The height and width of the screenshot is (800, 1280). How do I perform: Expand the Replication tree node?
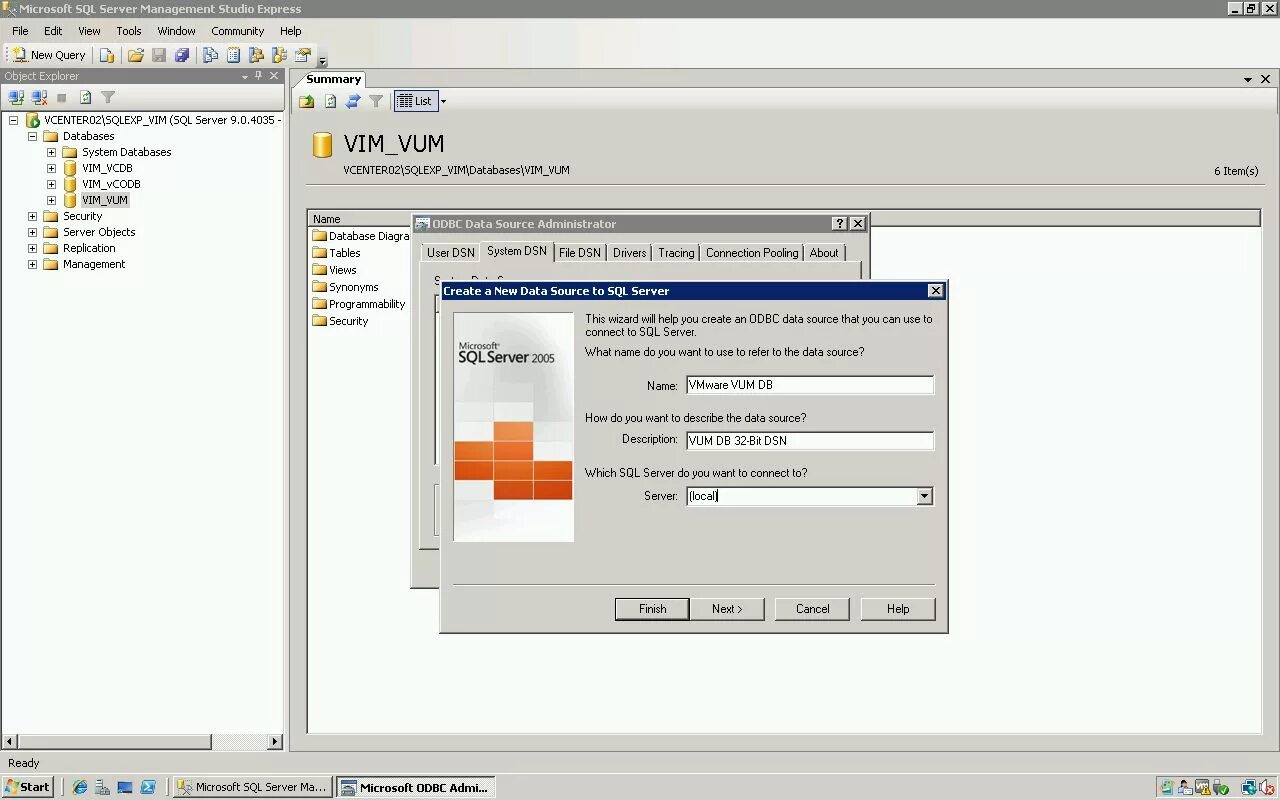tap(32, 248)
